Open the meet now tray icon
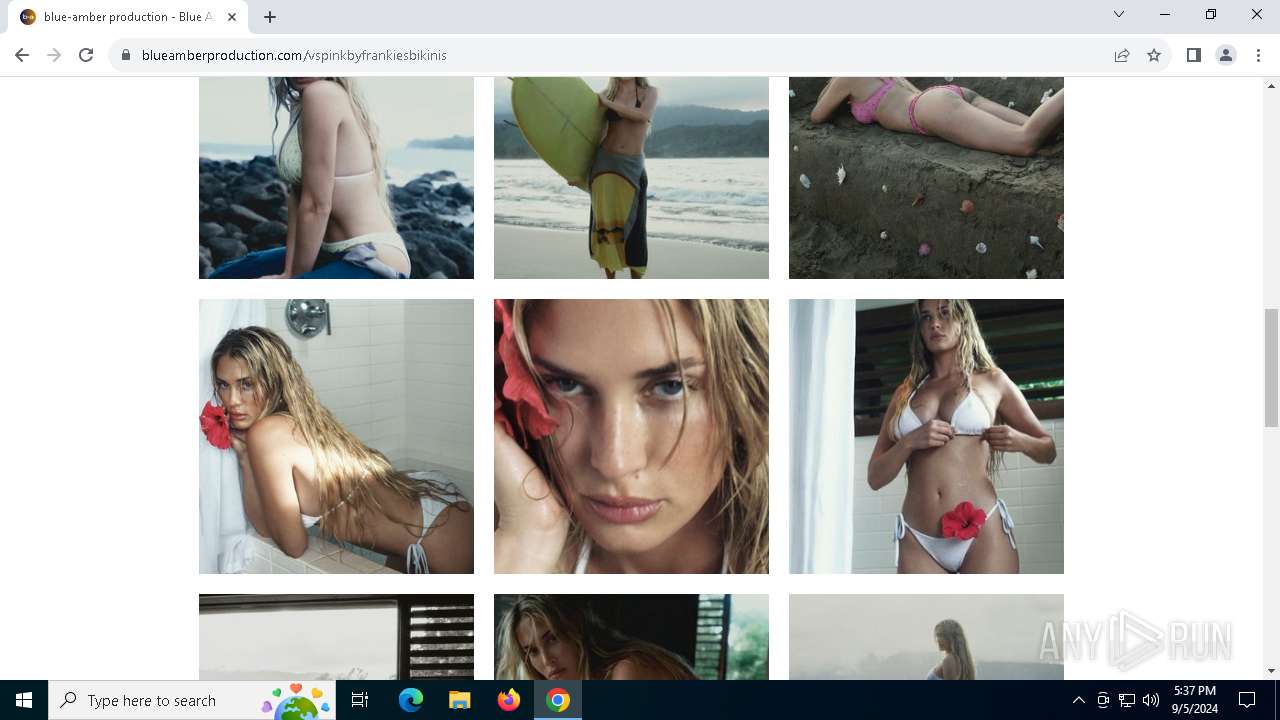This screenshot has width=1280, height=720. tap(1103, 700)
